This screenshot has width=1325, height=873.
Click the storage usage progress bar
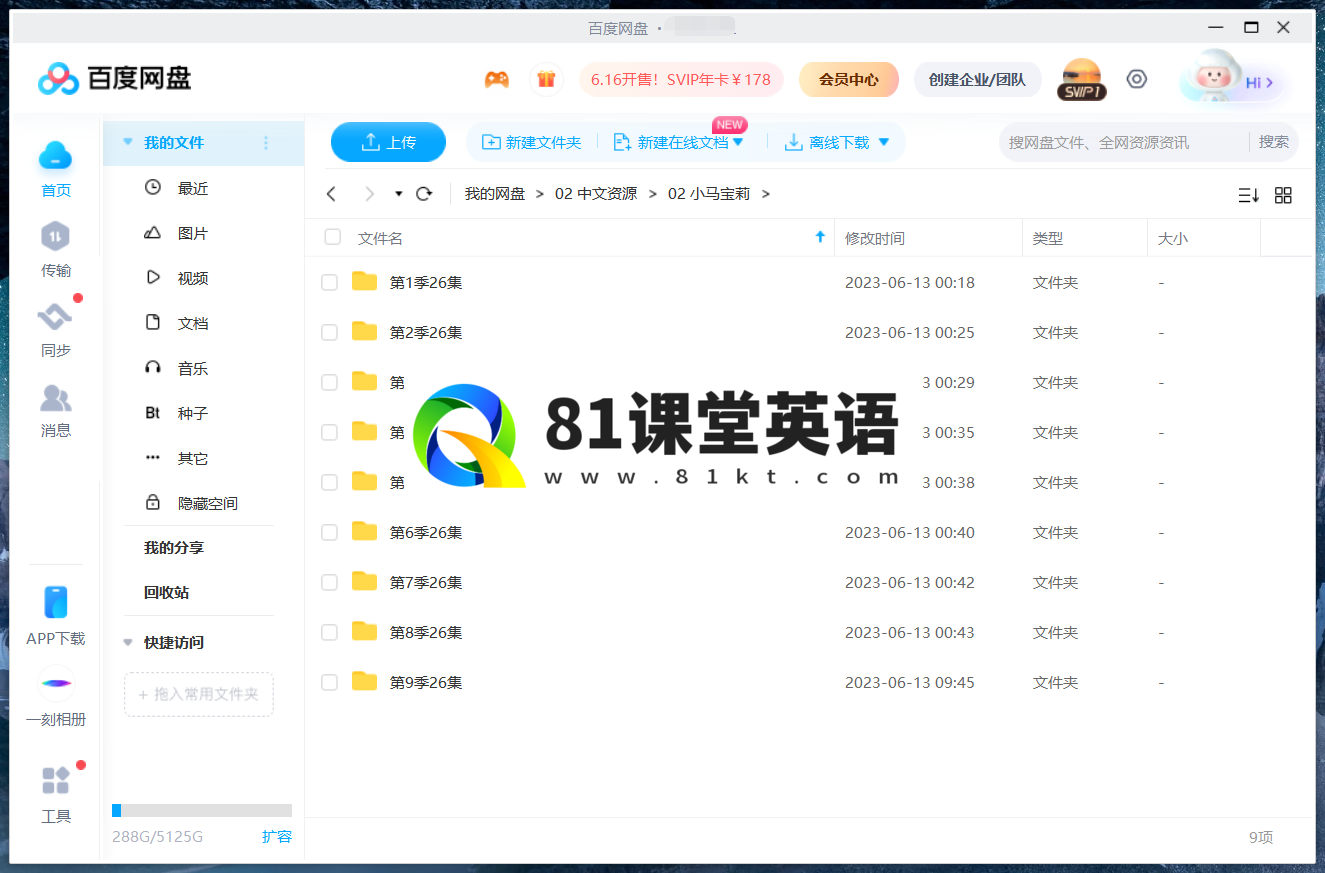(x=202, y=810)
